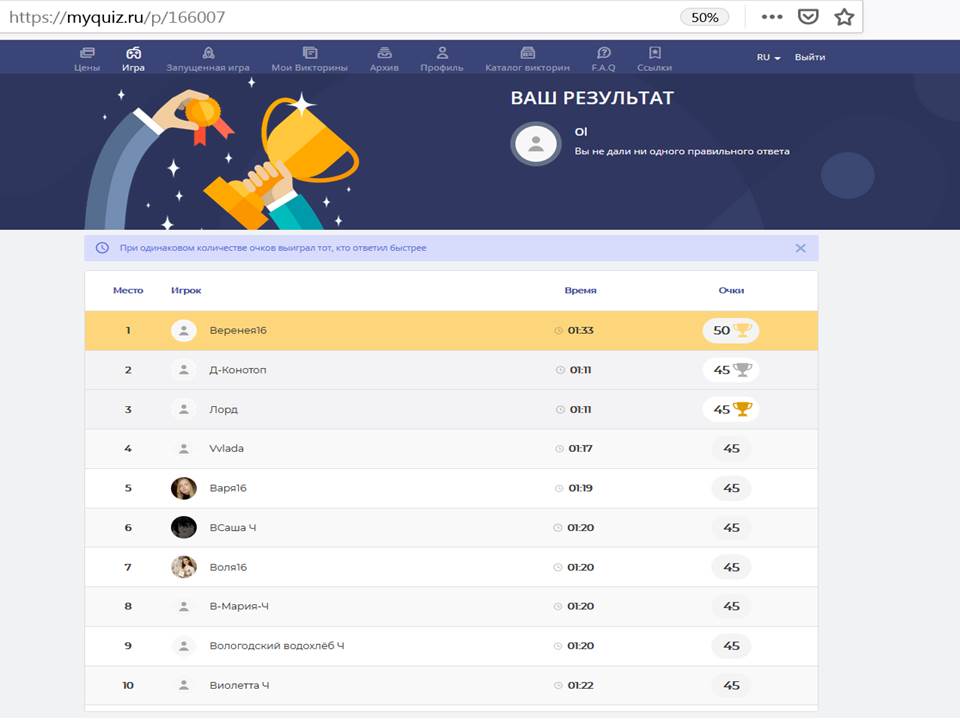
Task: Click the Очки column header
Action: (731, 290)
